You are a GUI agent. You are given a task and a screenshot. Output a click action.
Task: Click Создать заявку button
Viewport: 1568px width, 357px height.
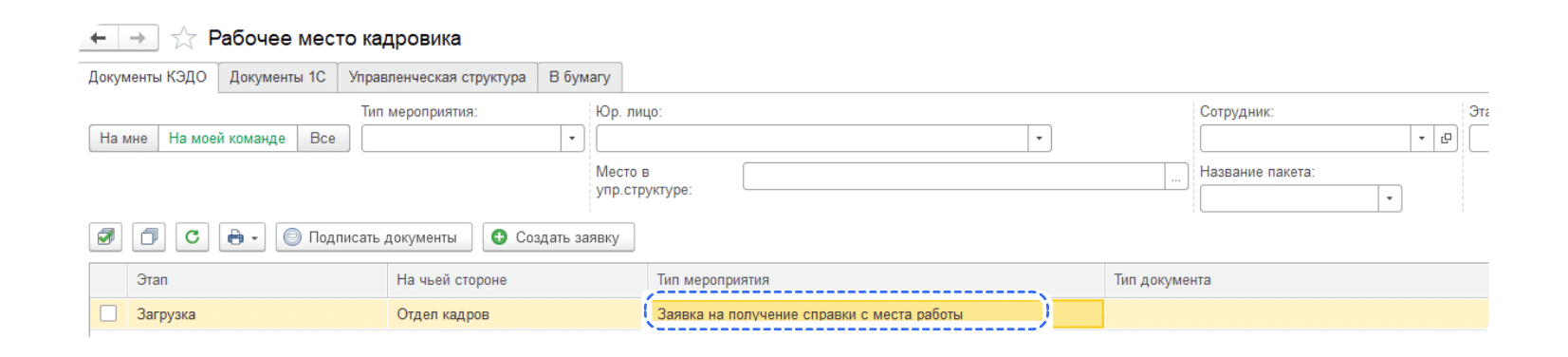point(559,236)
